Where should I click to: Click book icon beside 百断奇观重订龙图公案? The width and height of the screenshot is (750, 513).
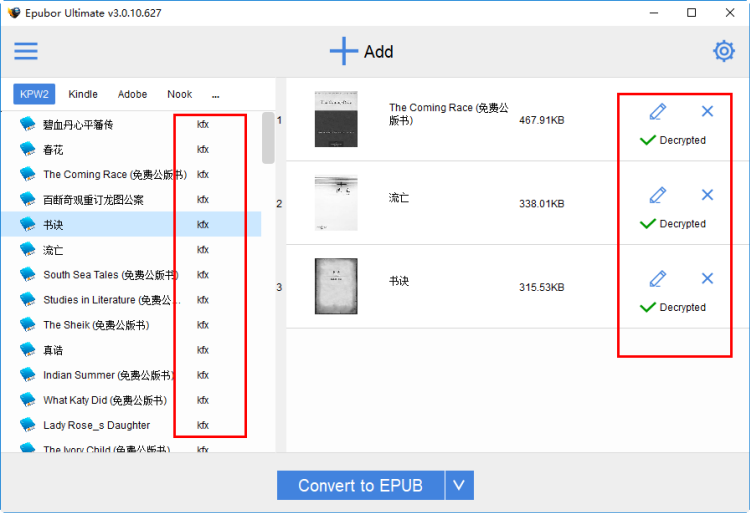(x=27, y=199)
